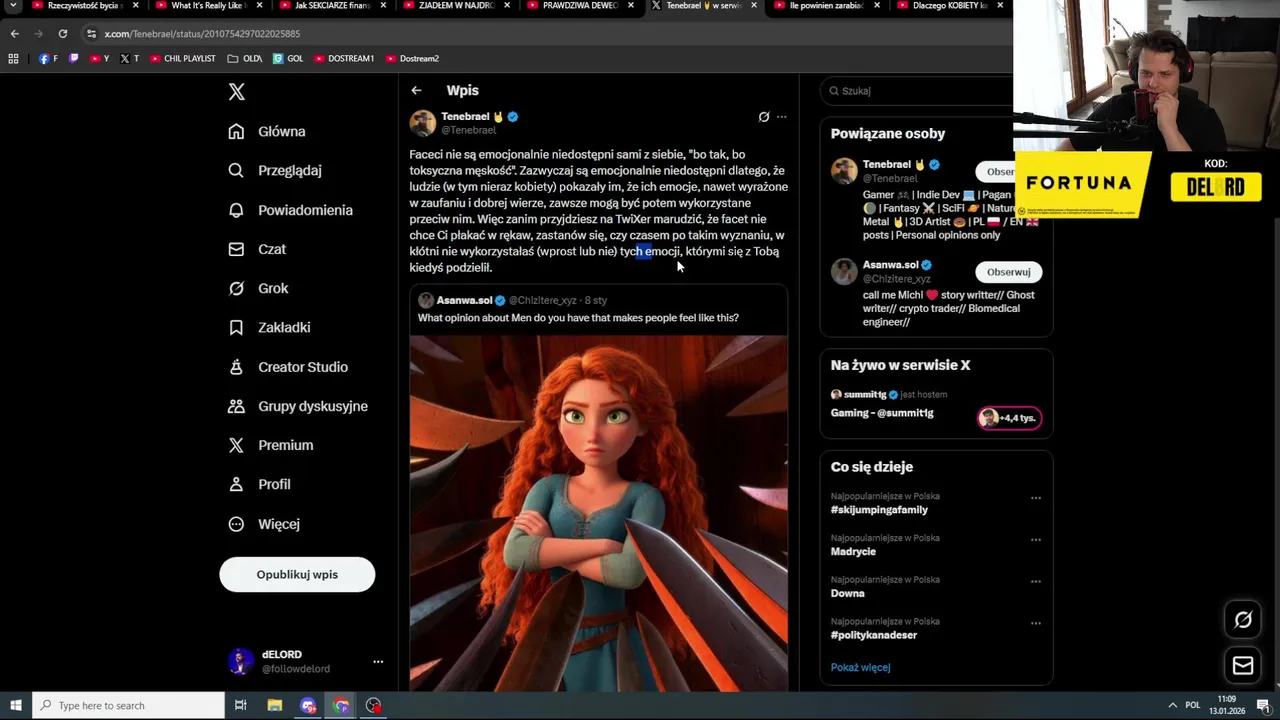1280x720 pixels.
Task: Open Czat messages
Action: coord(257,249)
